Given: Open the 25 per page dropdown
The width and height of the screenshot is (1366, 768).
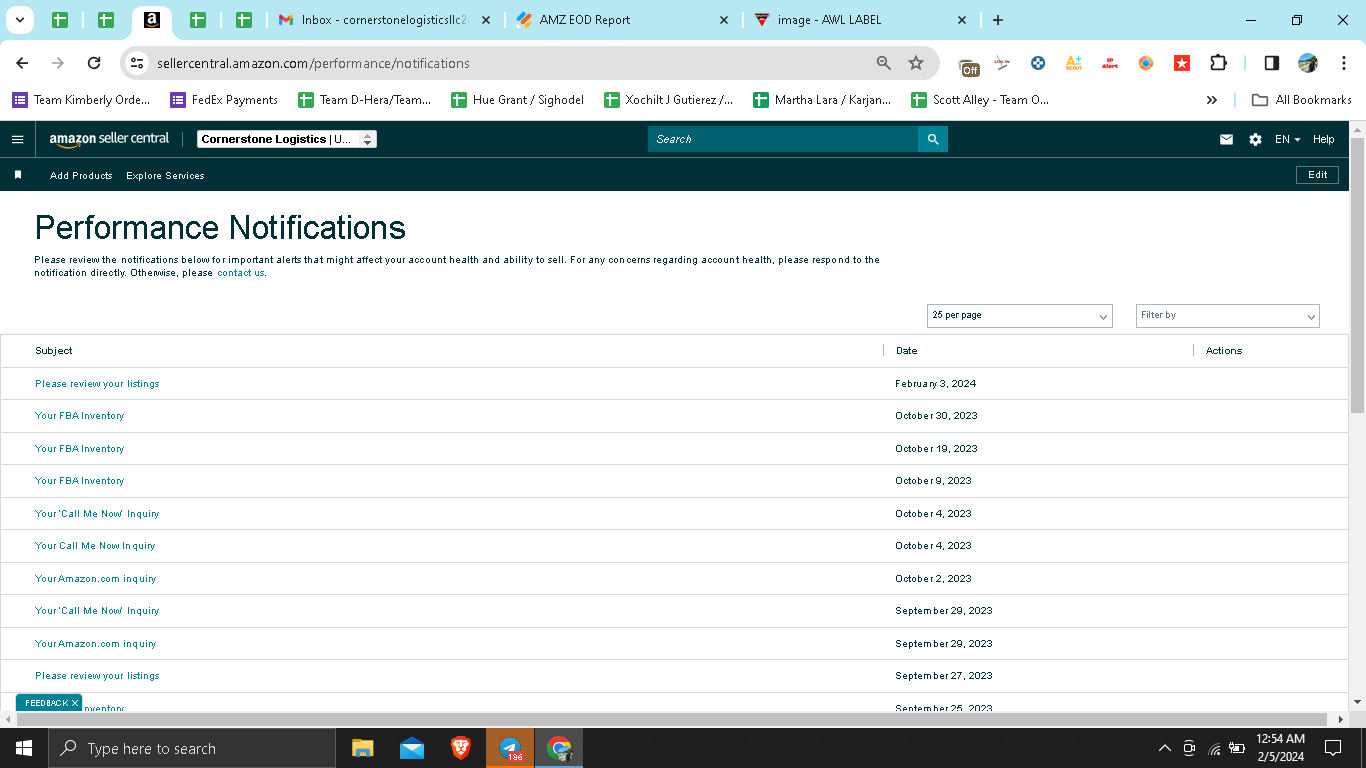Looking at the screenshot, I should 1020,316.
